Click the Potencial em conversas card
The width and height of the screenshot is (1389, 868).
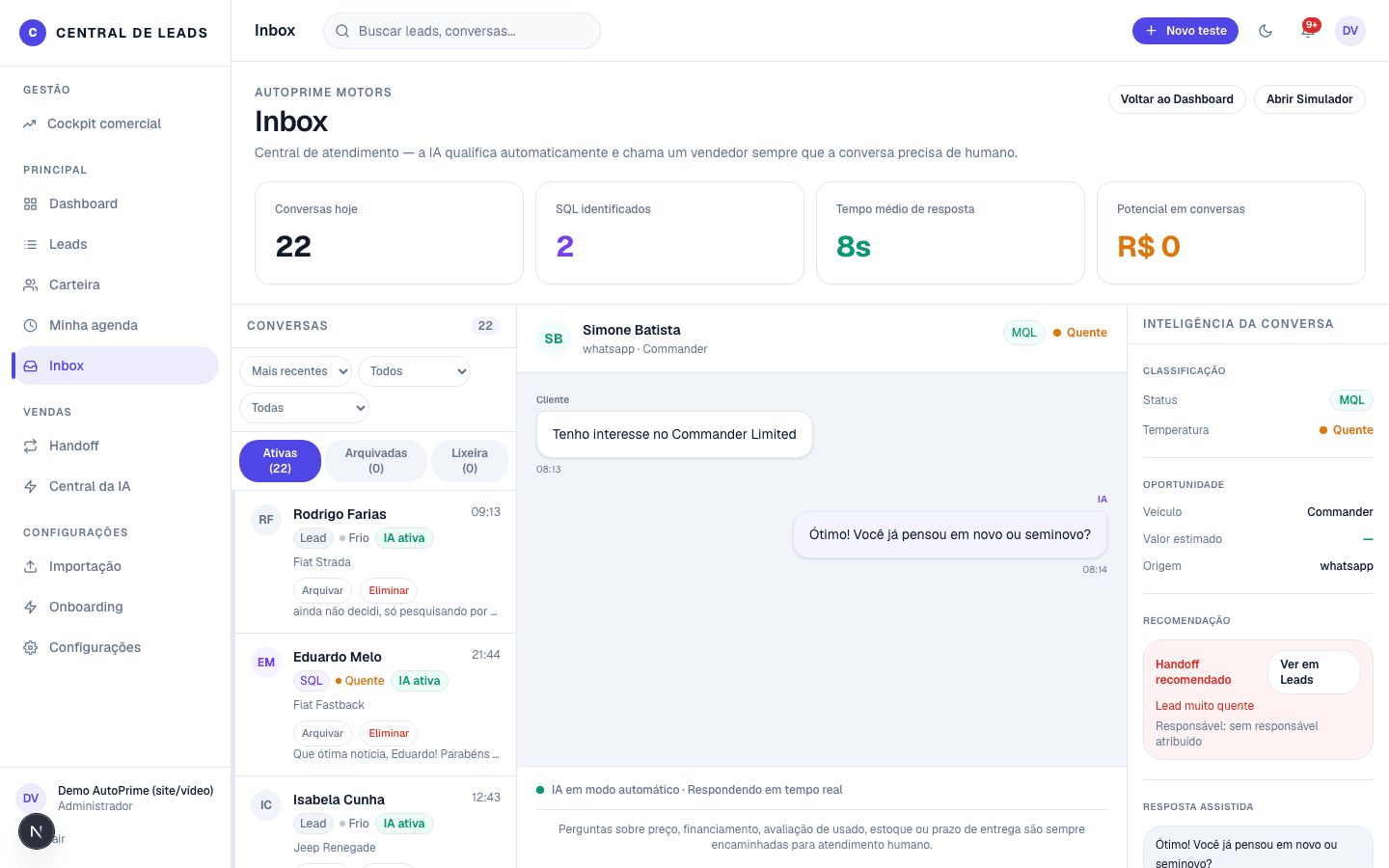pyautogui.click(x=1231, y=233)
